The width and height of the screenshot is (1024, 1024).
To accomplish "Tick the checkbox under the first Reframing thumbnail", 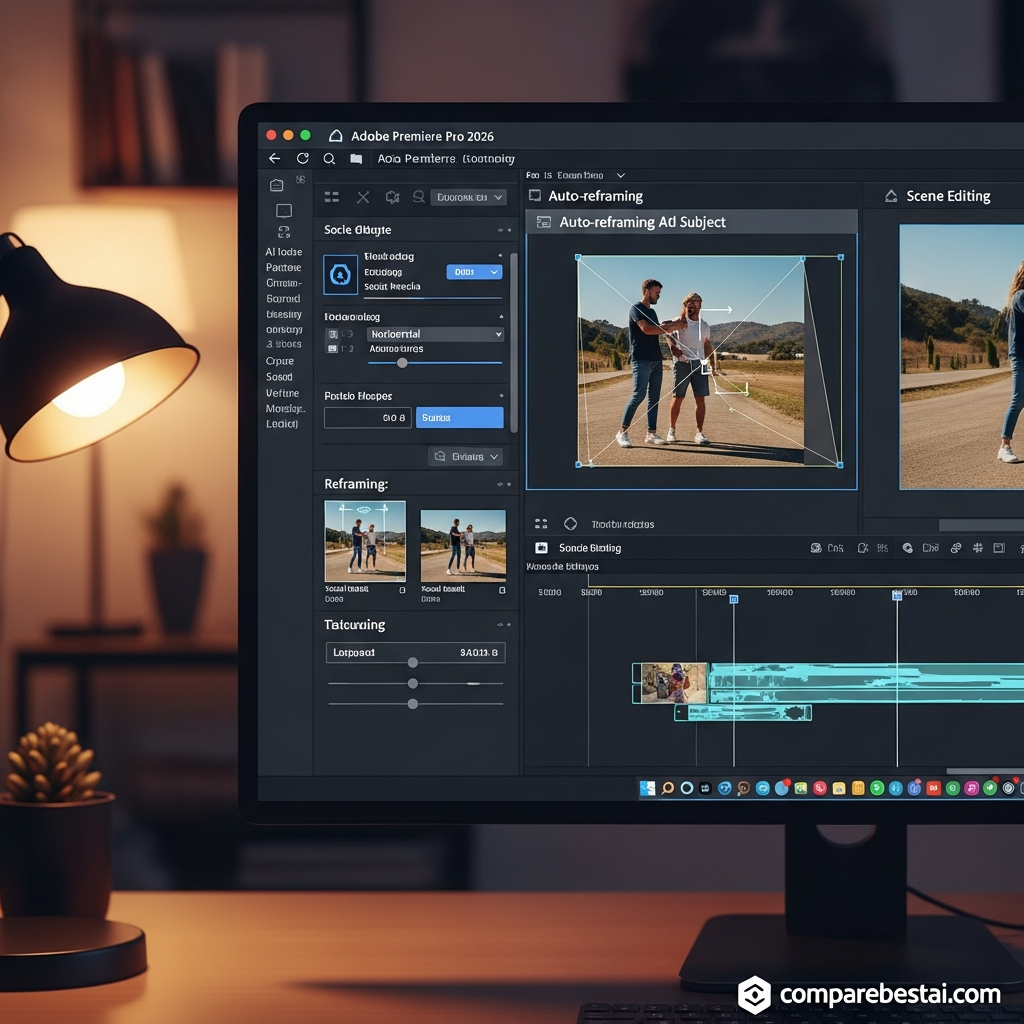I will pos(402,590).
